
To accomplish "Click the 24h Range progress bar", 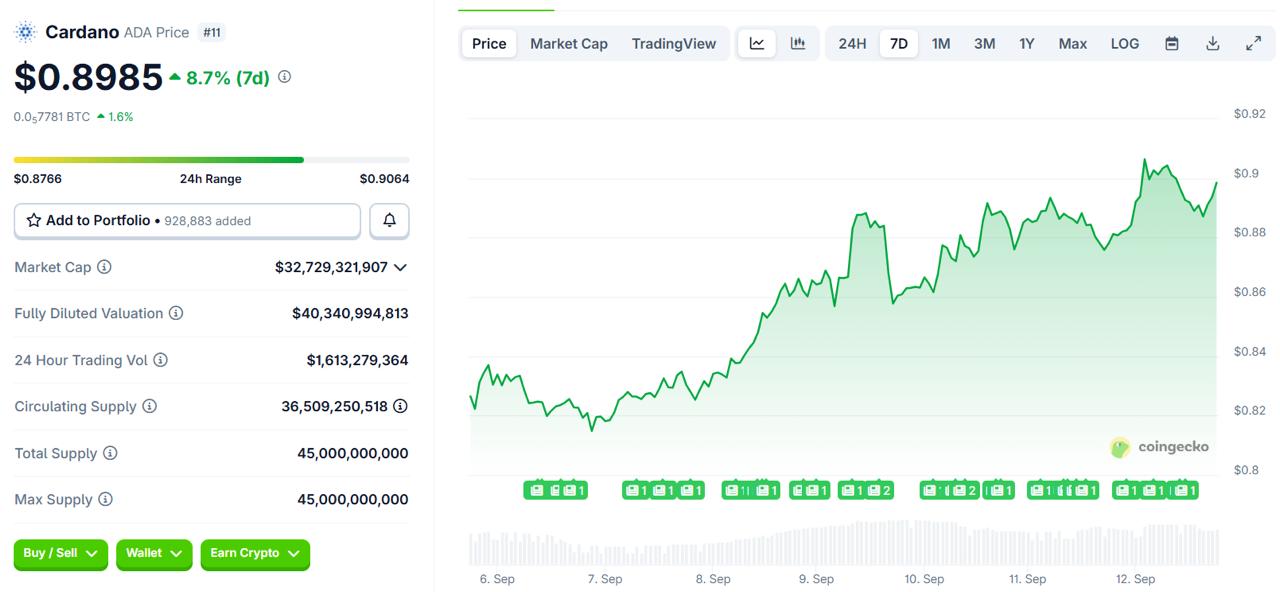I will pos(211,160).
